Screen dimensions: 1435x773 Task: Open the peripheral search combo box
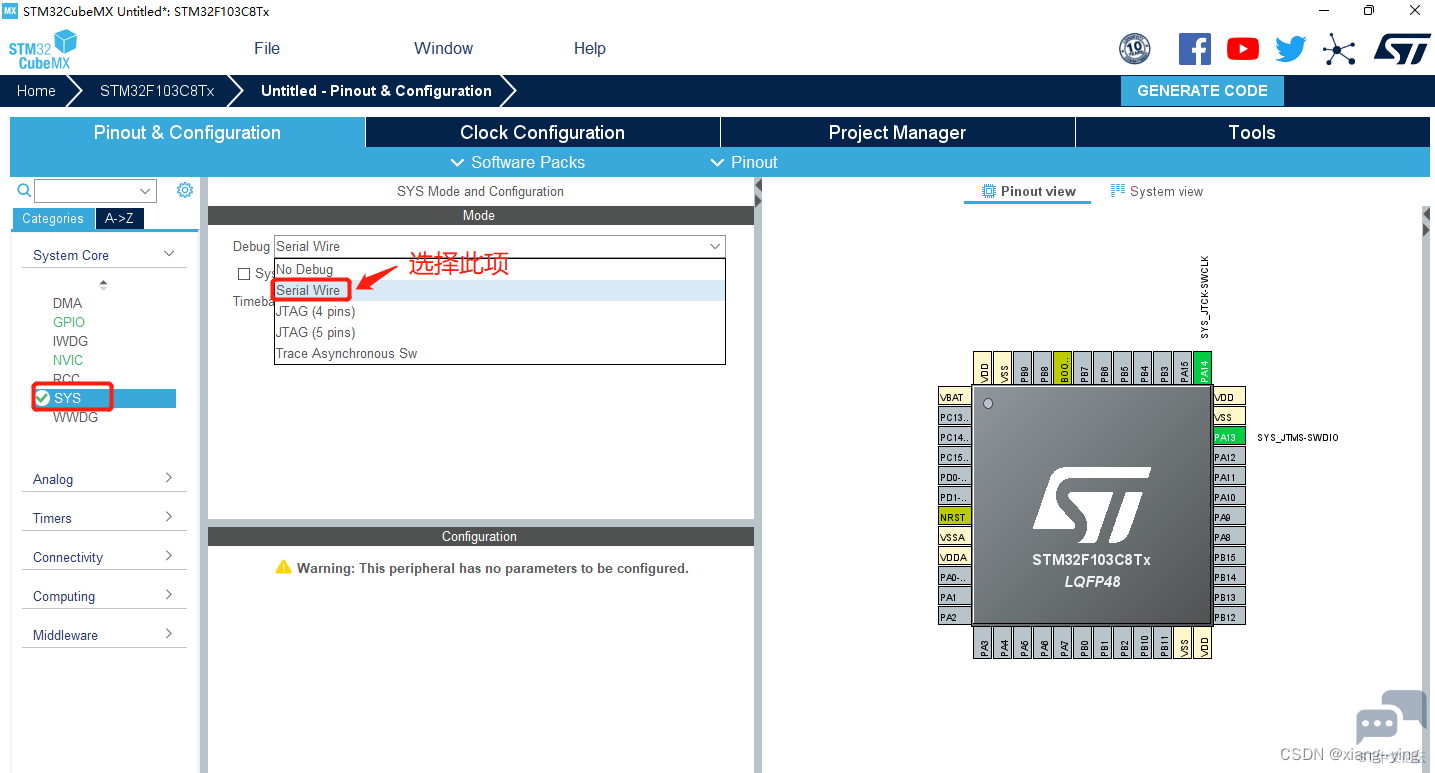tap(95, 191)
